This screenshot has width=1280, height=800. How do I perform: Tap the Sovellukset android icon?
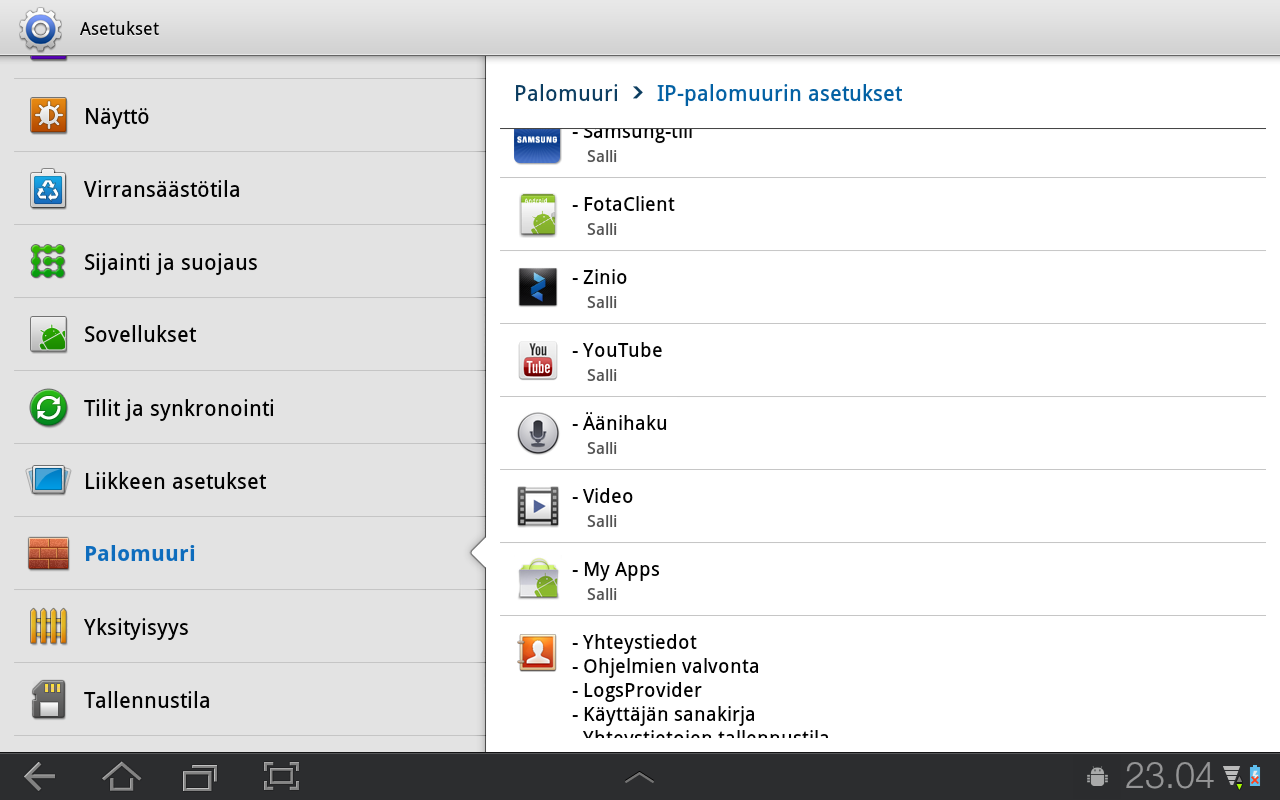click(x=48, y=335)
